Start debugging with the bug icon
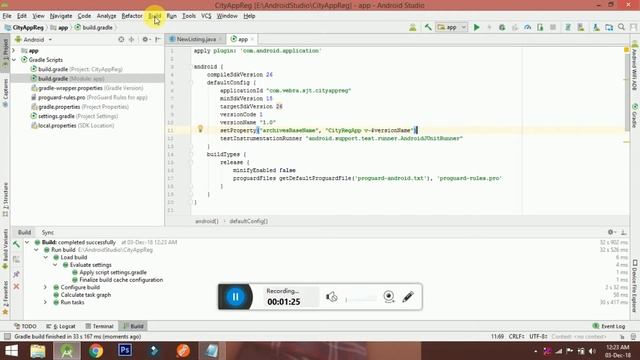The image size is (640, 360). click(502, 27)
